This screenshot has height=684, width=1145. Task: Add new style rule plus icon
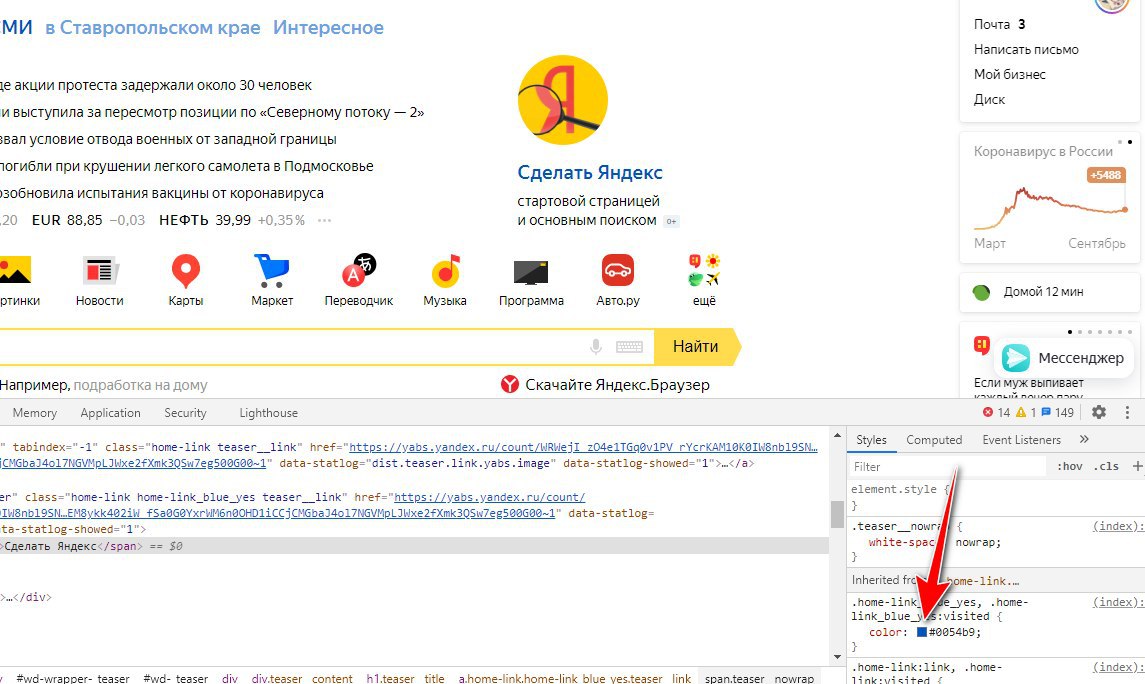pos(1136,466)
